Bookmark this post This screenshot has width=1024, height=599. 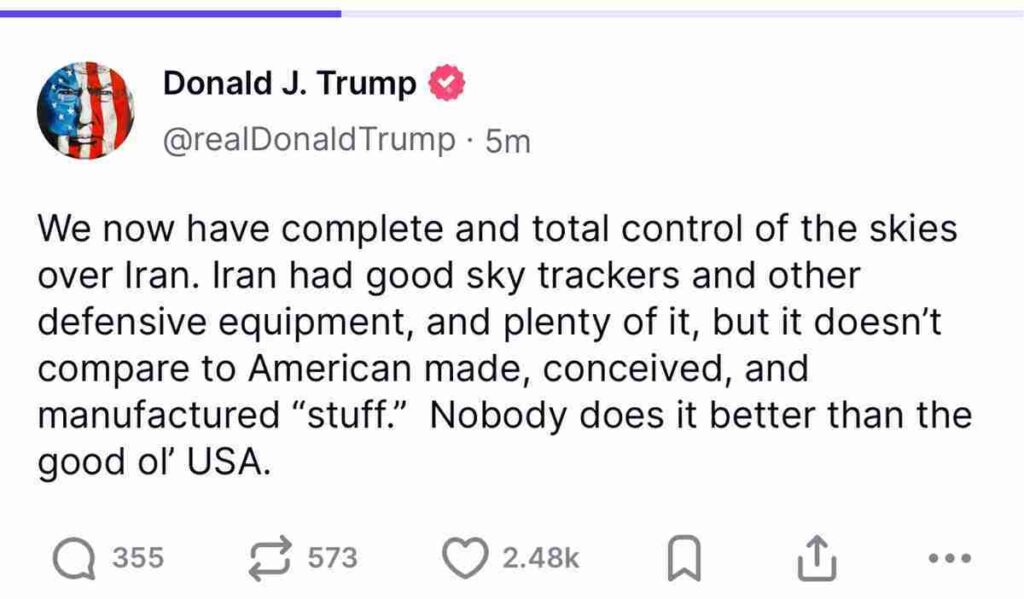684,559
